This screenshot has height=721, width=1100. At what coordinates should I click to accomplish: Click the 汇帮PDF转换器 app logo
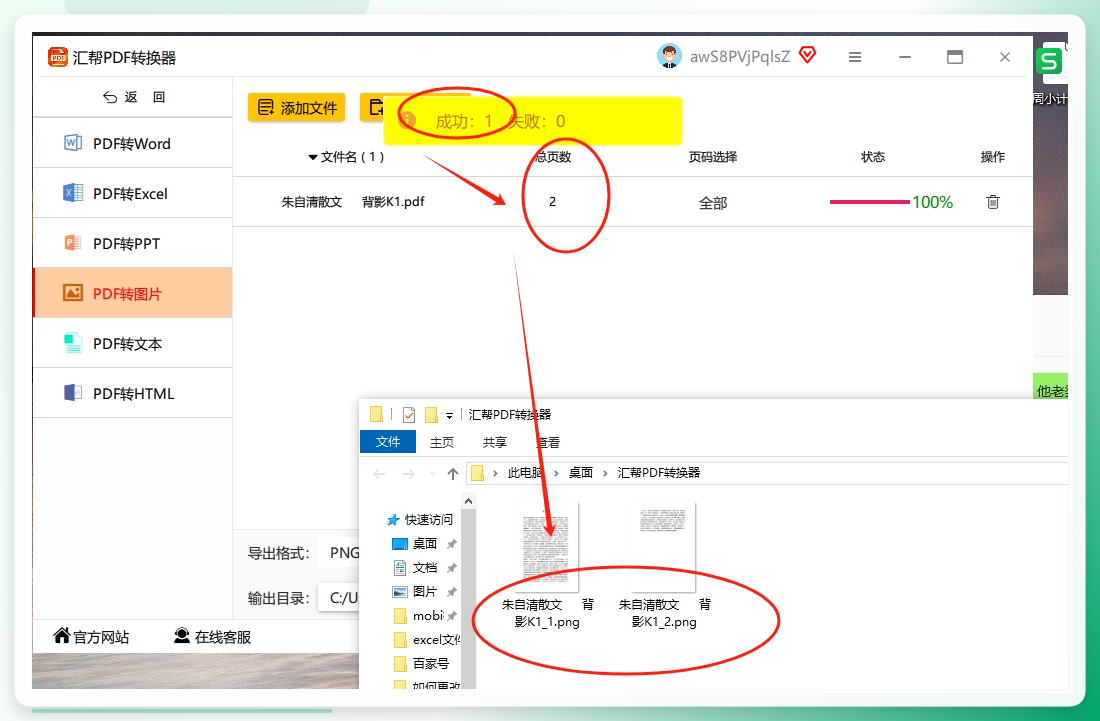point(58,57)
